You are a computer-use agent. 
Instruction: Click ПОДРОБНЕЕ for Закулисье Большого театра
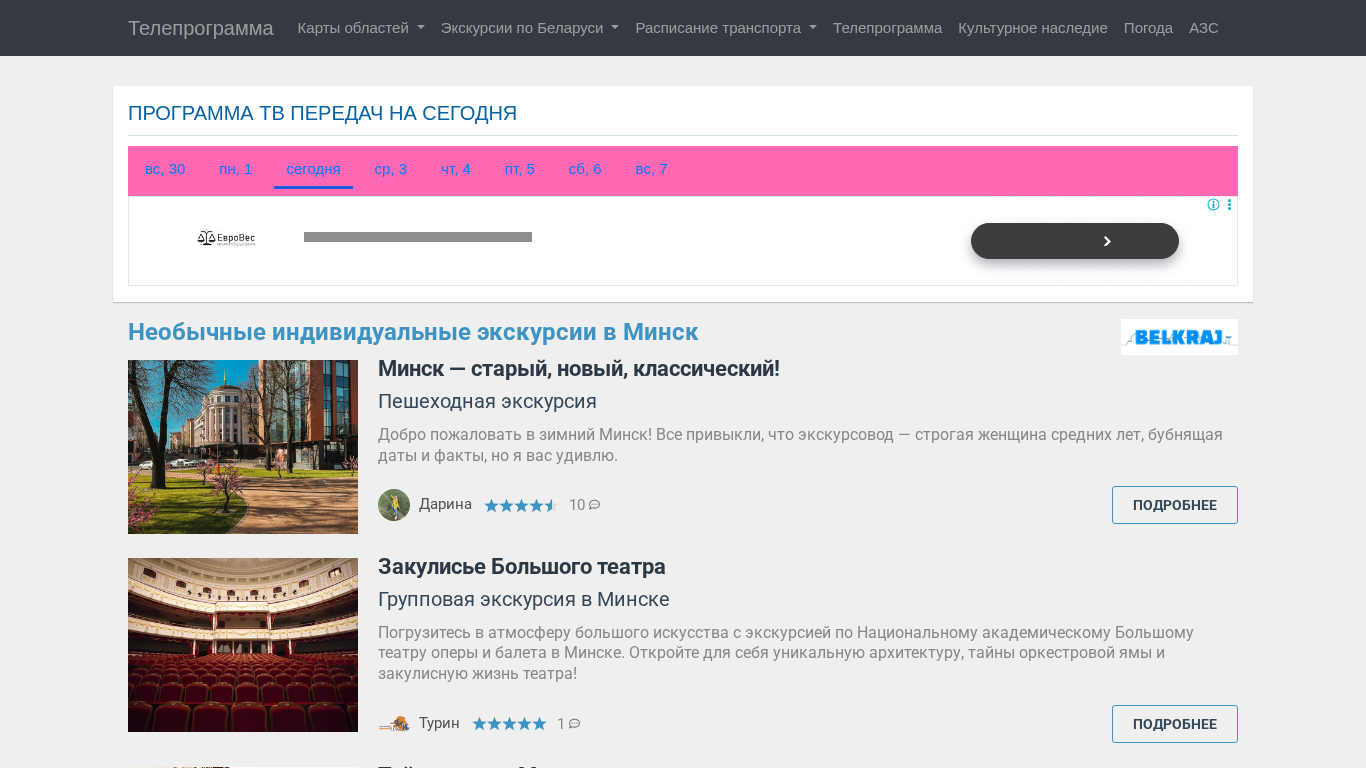pos(1174,724)
